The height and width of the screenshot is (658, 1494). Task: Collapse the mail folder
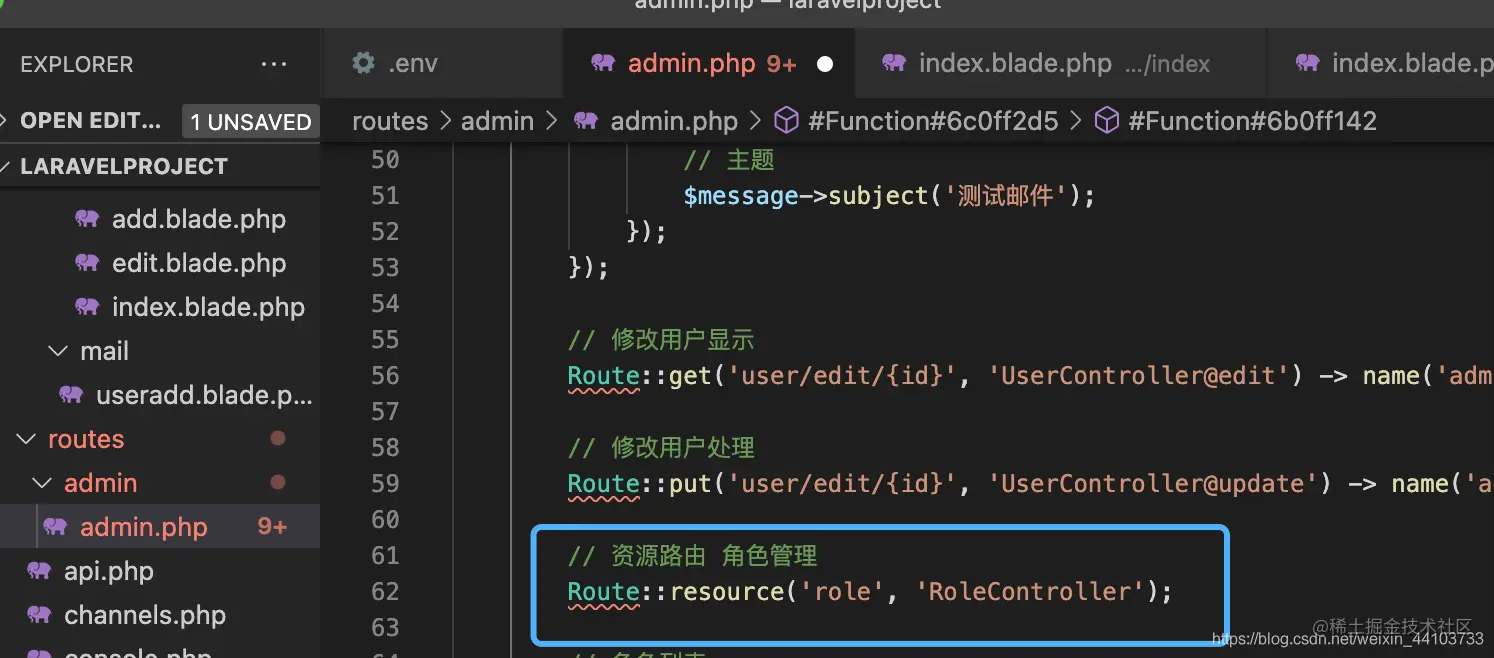(104, 351)
